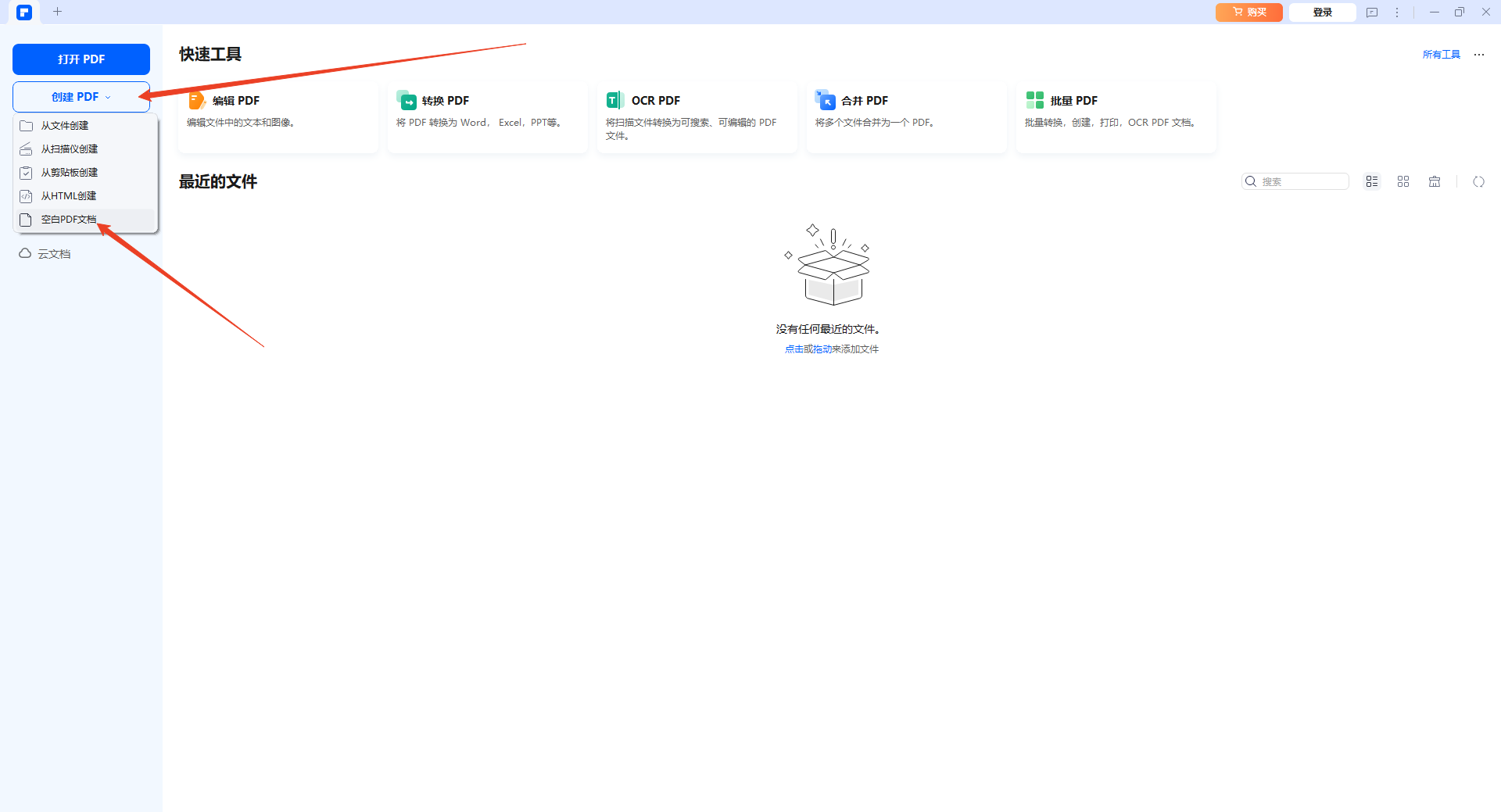The height and width of the screenshot is (812, 1501).
Task: Select Blank PDF document (空白PDF文档)
Action: 69,220
